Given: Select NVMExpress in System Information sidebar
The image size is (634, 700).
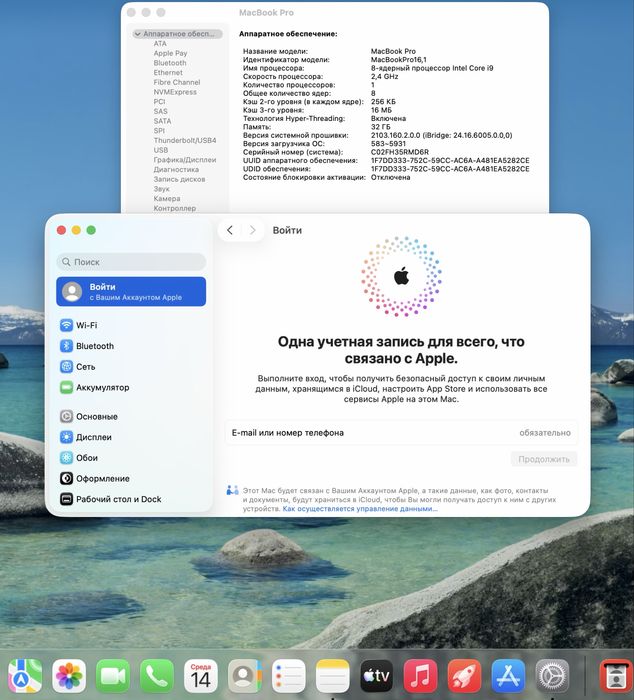Looking at the screenshot, I should pyautogui.click(x=175, y=92).
